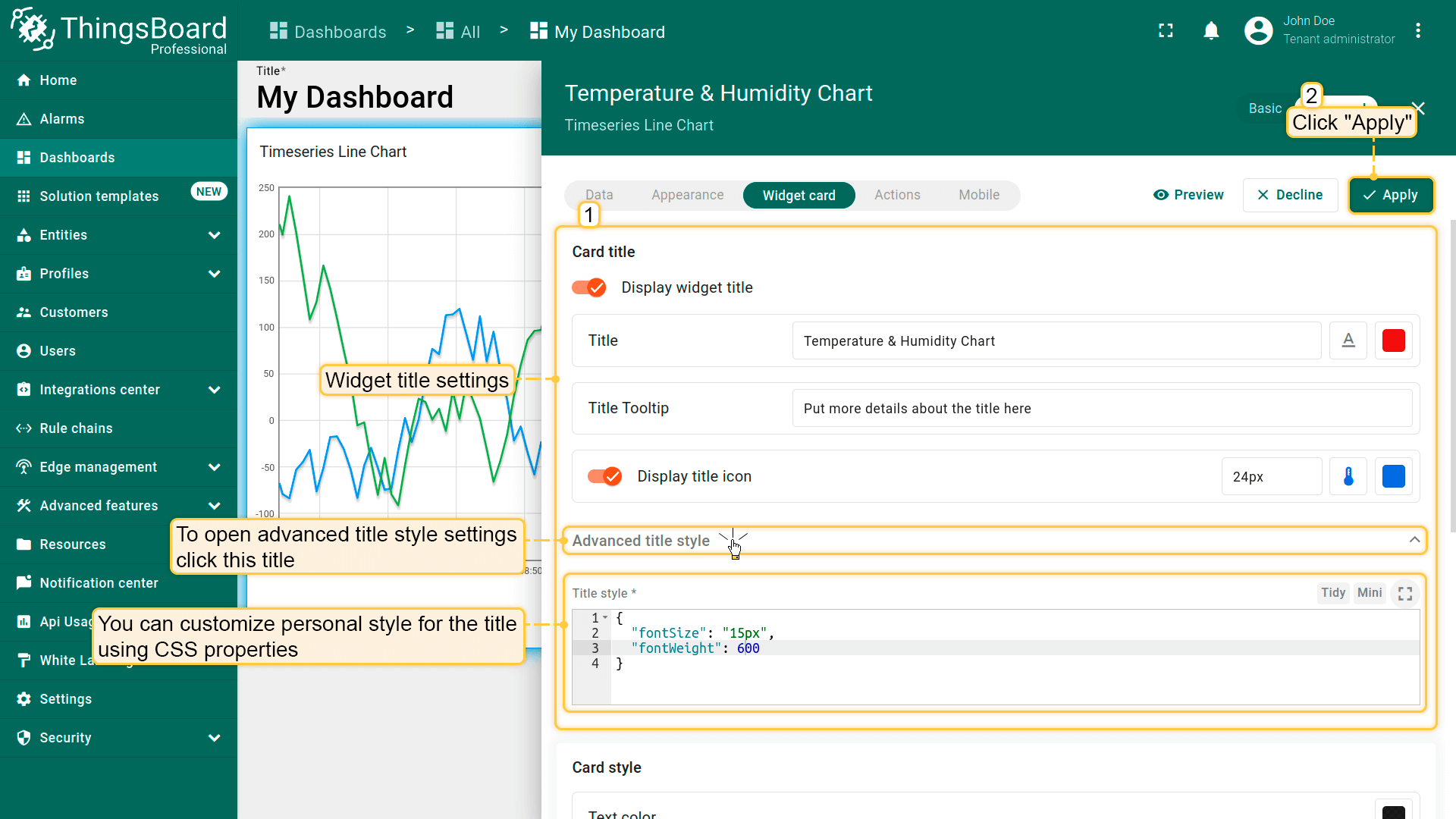Choose the thermometer title icon
This screenshot has width=1456, height=819.
point(1348,476)
